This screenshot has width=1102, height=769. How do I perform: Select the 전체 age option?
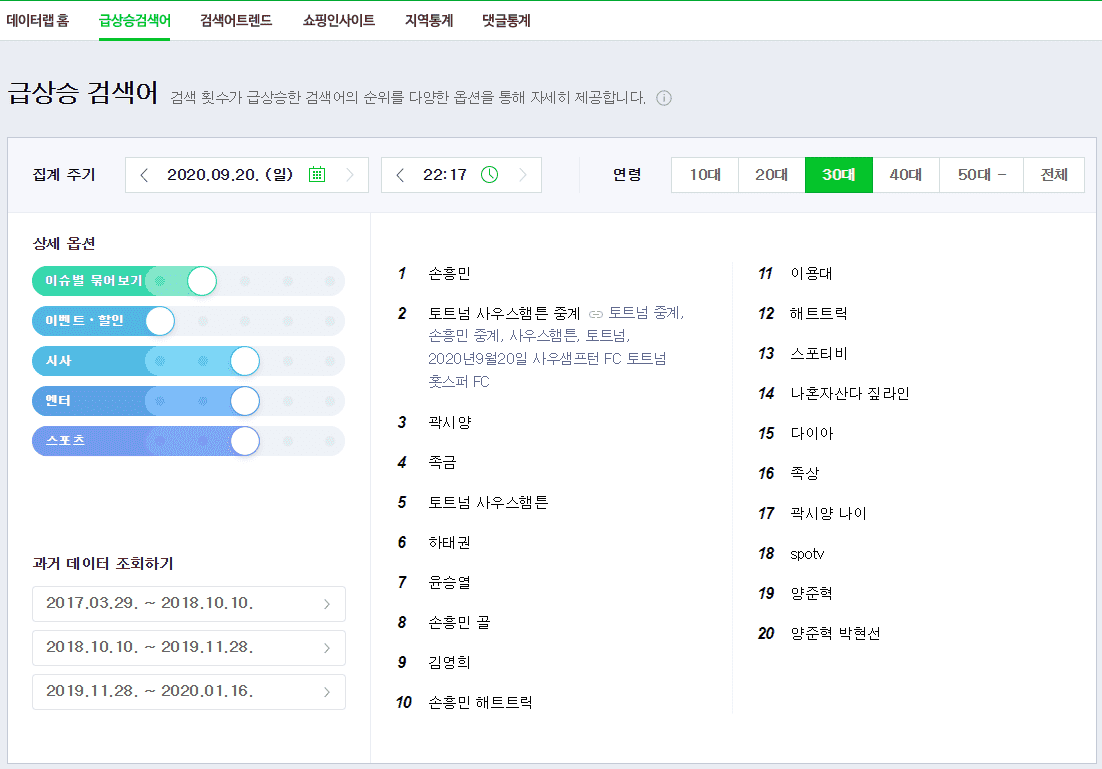click(x=1054, y=174)
